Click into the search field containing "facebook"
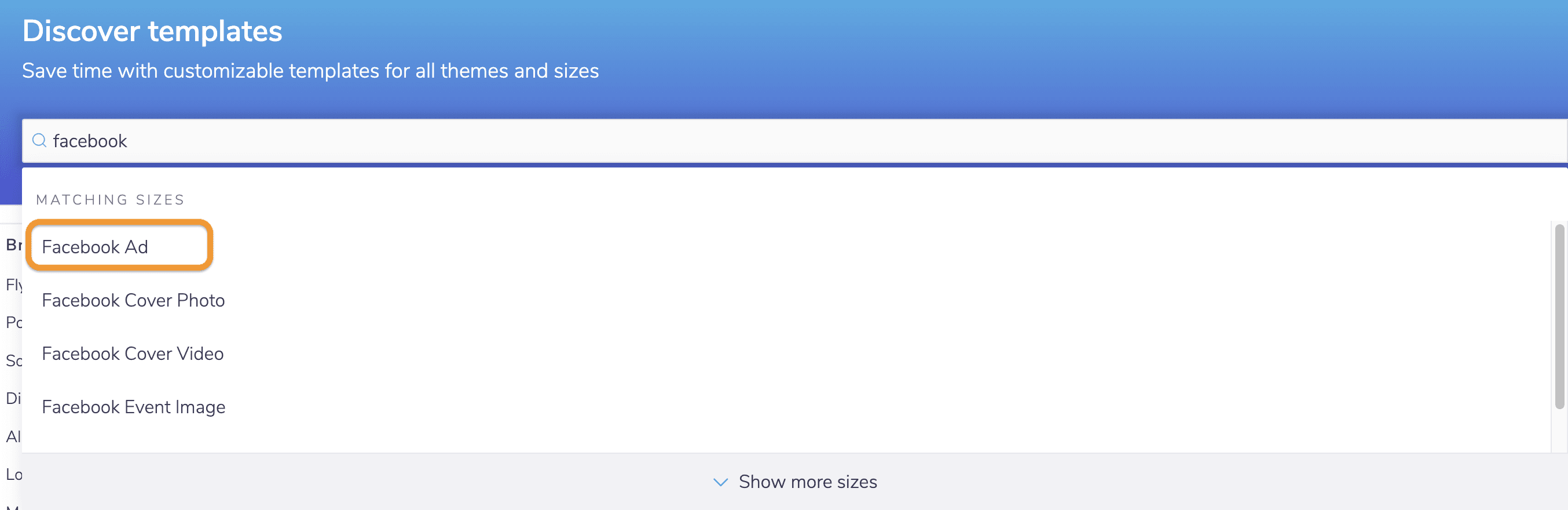This screenshot has height=510, width=1568. (x=730, y=141)
